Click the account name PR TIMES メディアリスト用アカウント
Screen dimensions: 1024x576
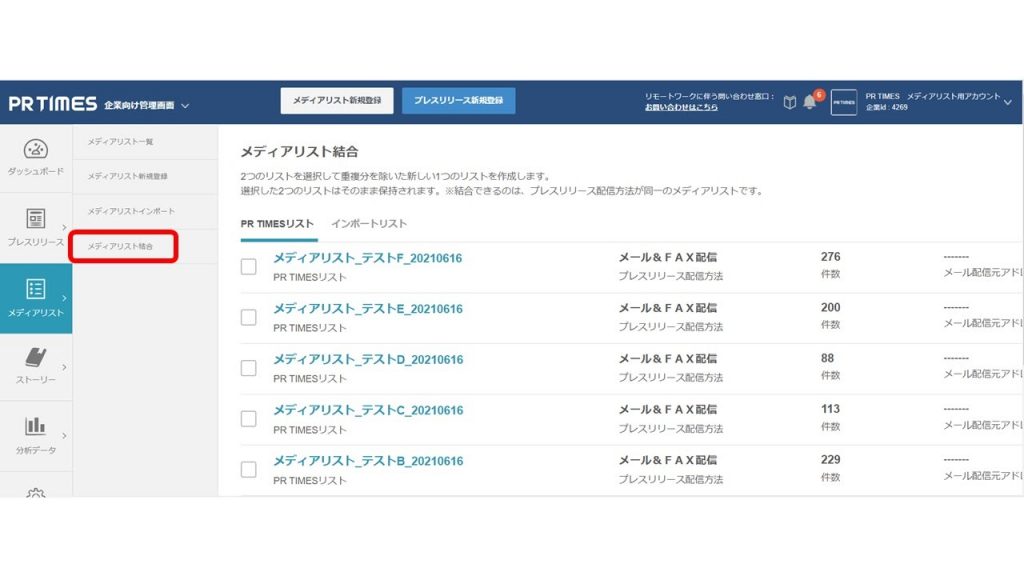pos(933,97)
